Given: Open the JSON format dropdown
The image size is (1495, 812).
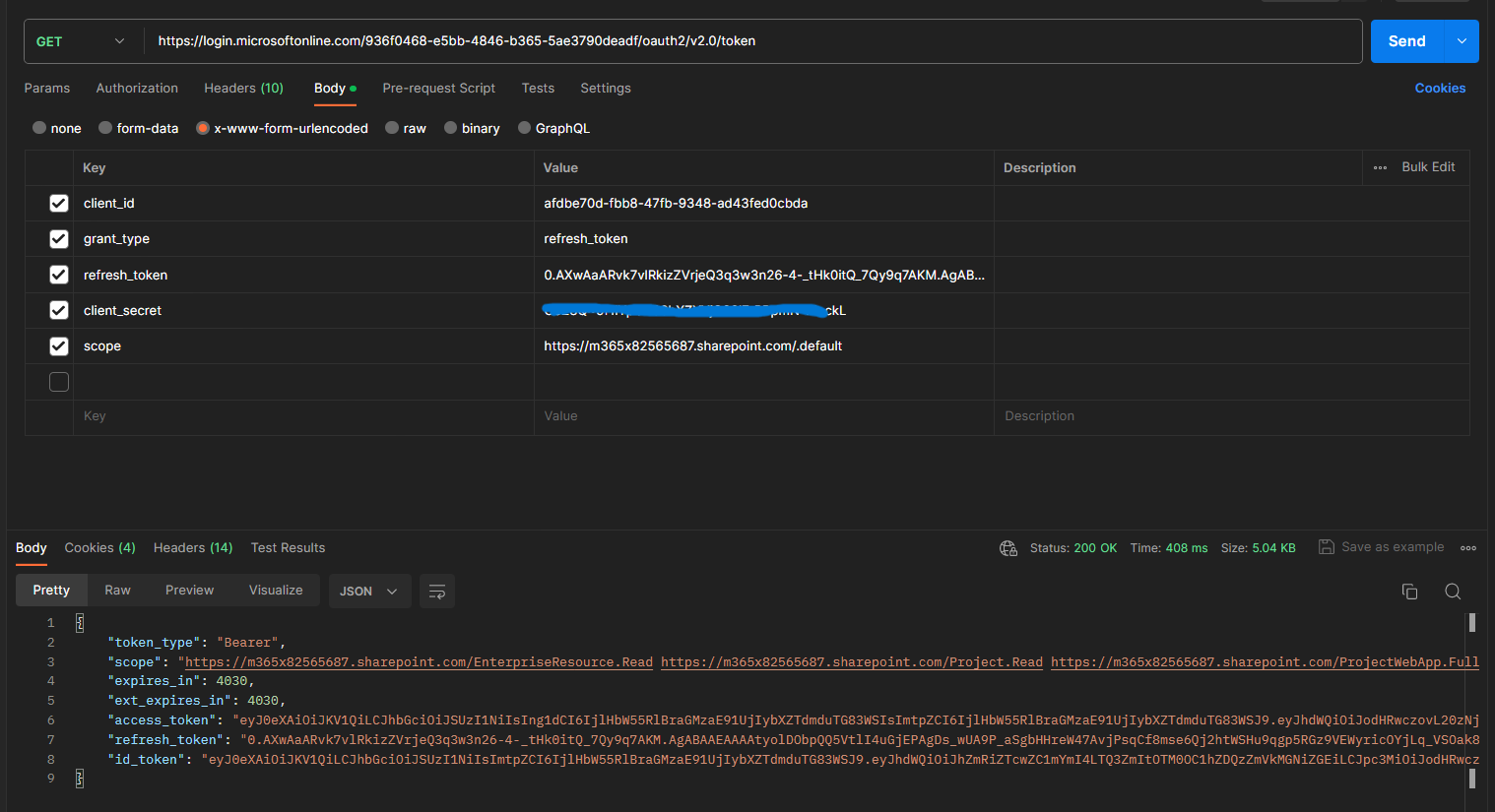Looking at the screenshot, I should click(x=369, y=591).
